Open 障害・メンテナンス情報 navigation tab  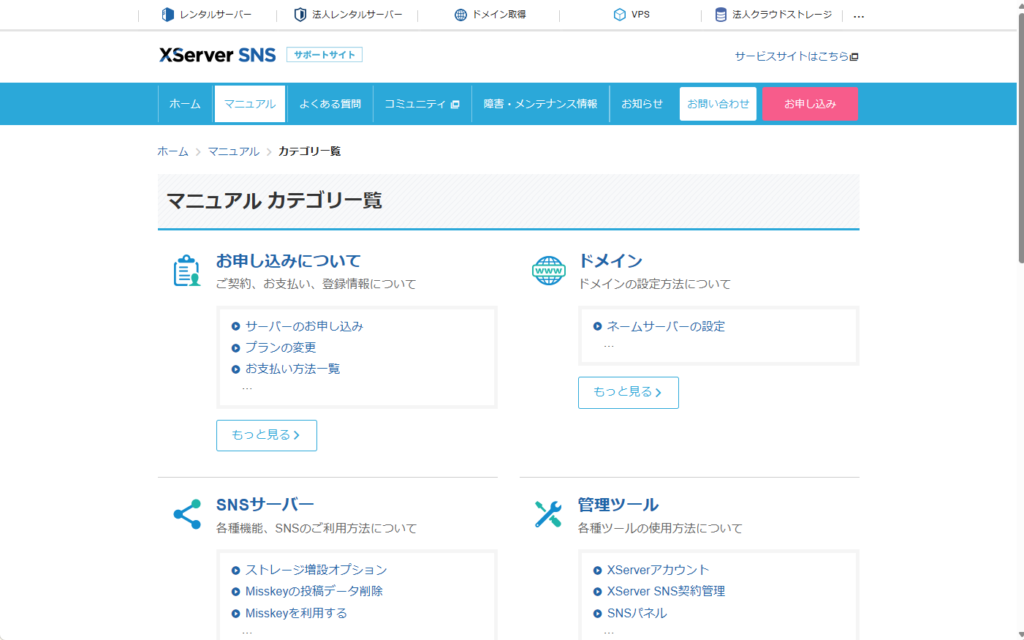(x=540, y=104)
